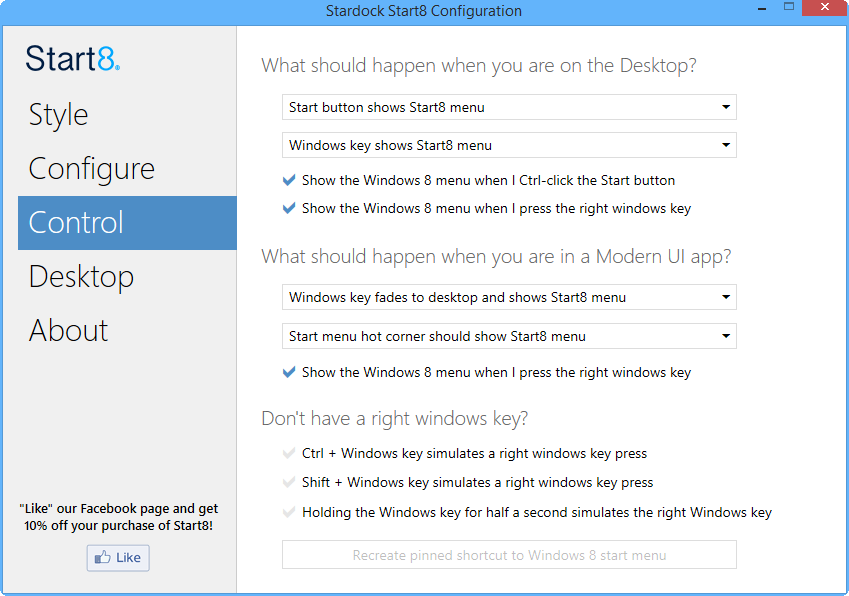Screen dimensions: 849x596
Task: Click the Stardock Start8 Configuration title bar
Action: pos(423,11)
